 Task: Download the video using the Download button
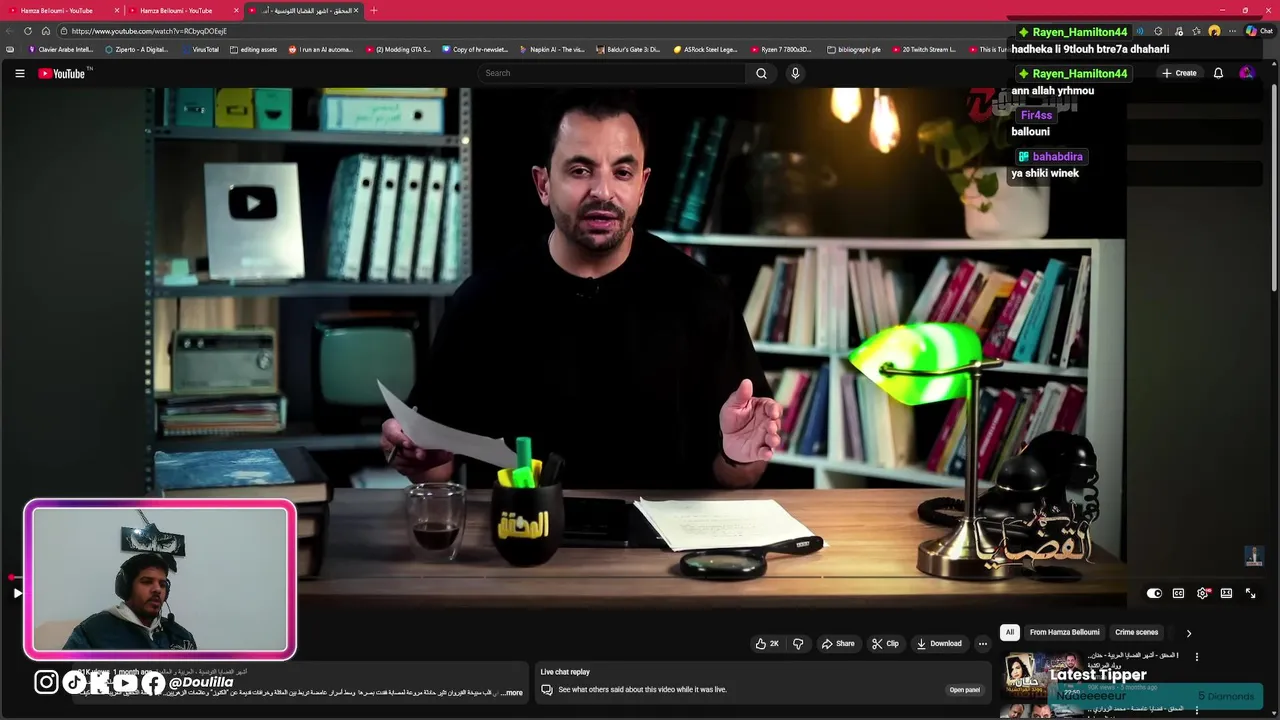pos(939,644)
